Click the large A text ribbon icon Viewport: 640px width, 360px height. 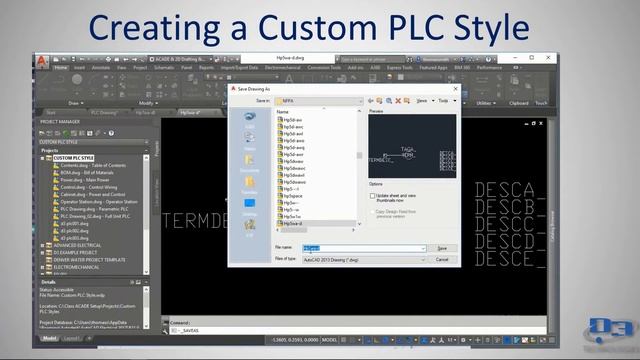[289, 79]
